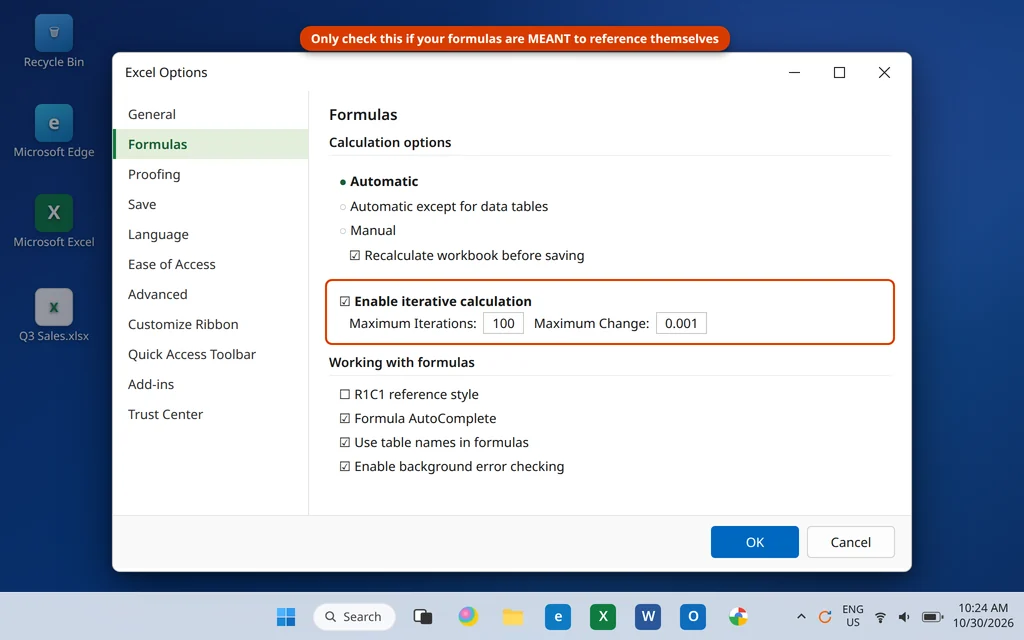Open the Customize Ribbon category

[x=210, y=325]
